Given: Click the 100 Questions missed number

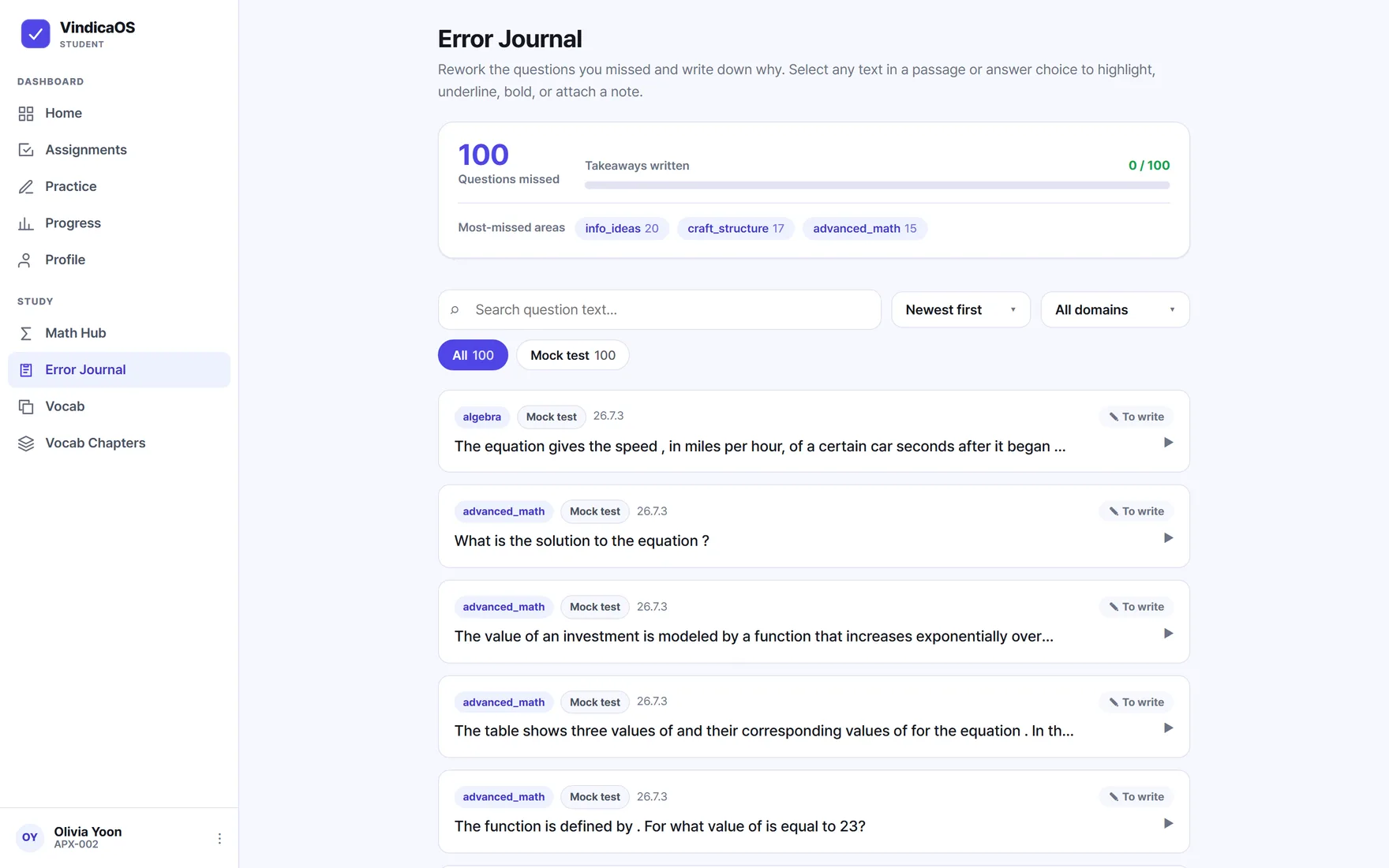Looking at the screenshot, I should [x=483, y=155].
